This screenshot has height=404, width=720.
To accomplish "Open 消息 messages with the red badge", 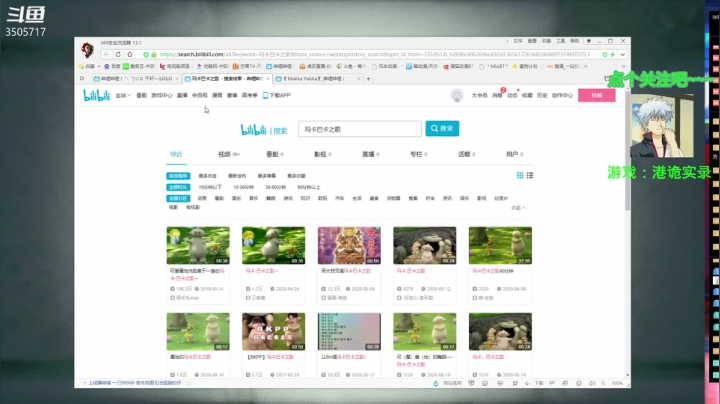I will (x=498, y=95).
